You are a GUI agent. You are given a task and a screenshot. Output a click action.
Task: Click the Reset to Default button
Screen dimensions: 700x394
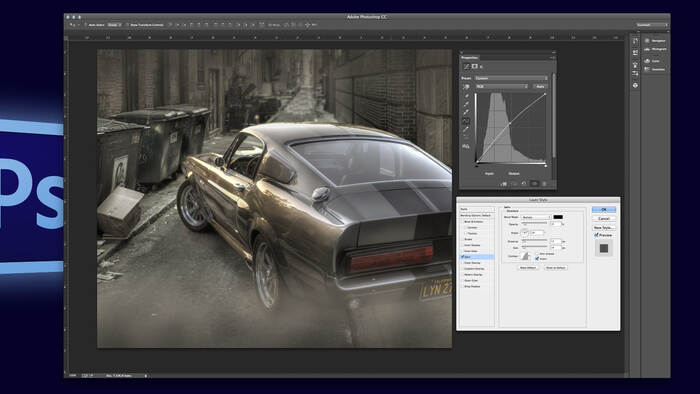click(x=556, y=268)
